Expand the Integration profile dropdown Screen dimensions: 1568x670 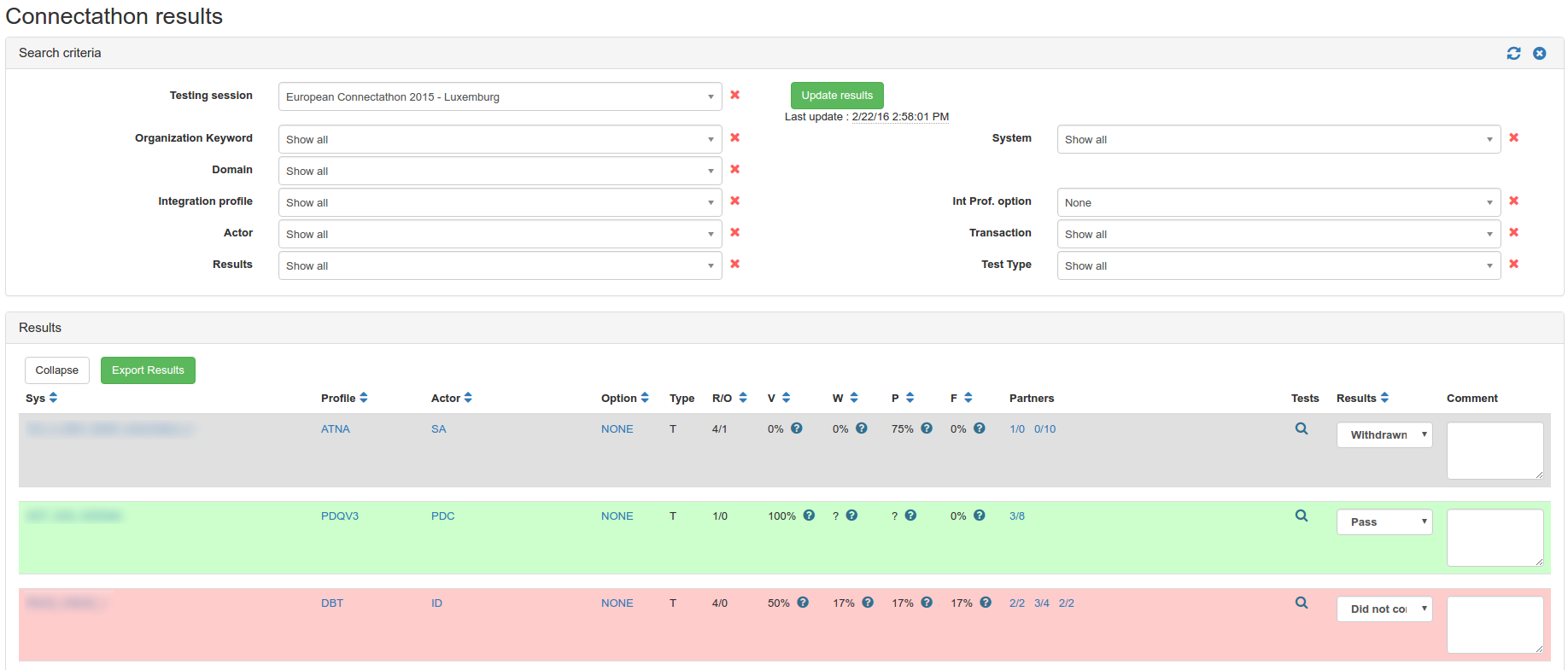point(500,203)
